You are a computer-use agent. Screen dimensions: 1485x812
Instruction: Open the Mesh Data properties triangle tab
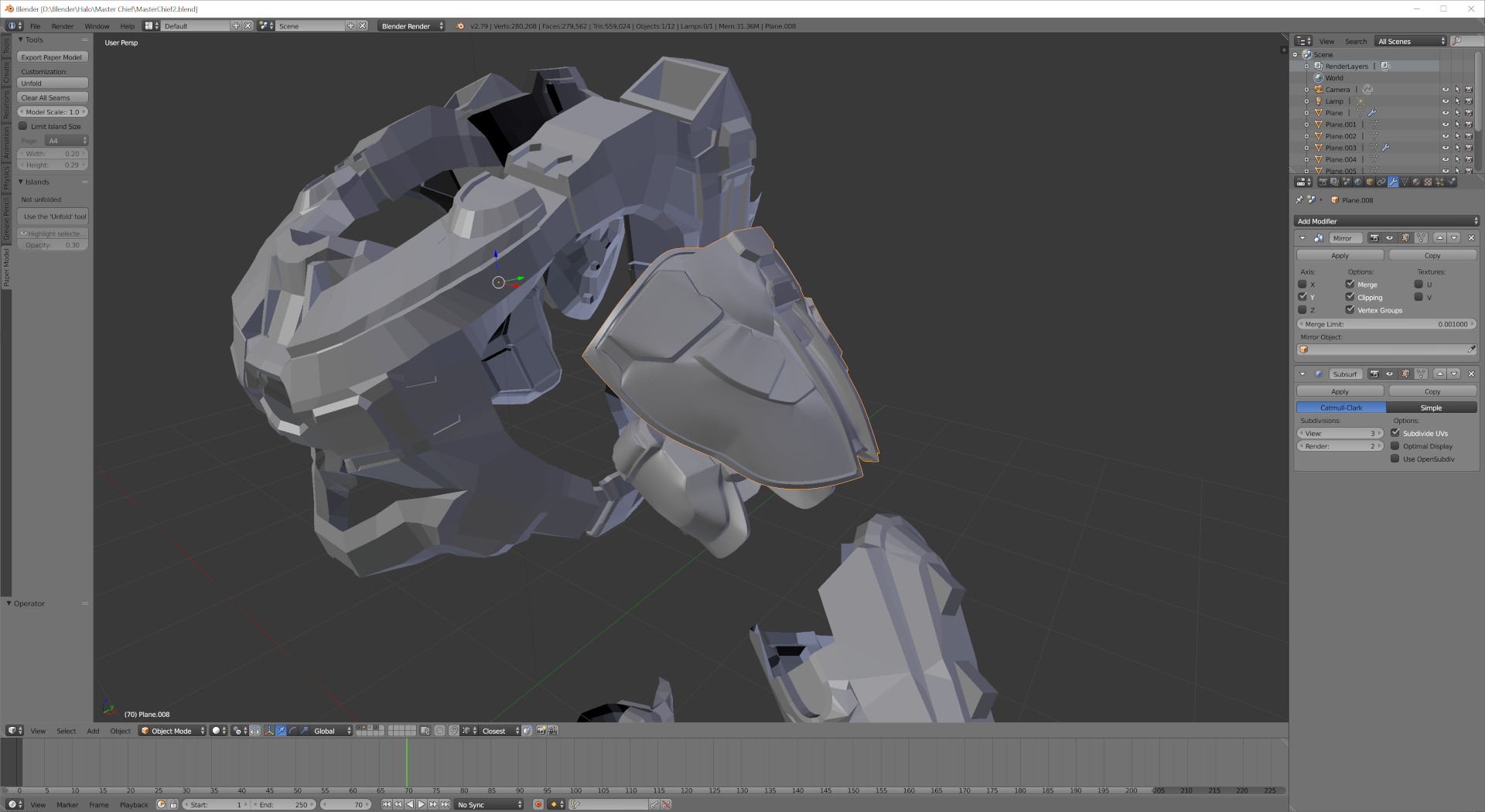pos(1405,183)
